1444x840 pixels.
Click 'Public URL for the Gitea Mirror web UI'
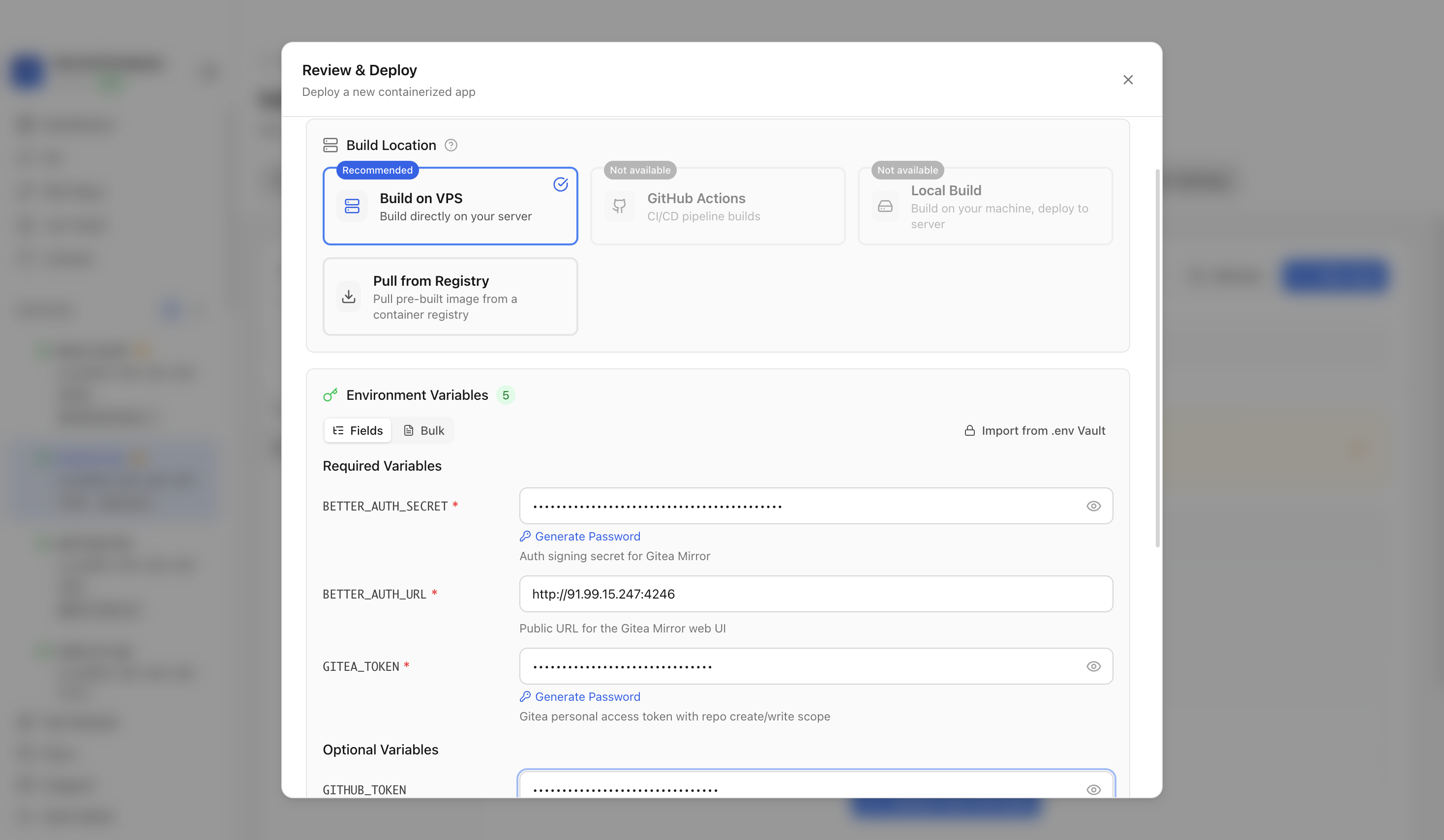coord(622,629)
